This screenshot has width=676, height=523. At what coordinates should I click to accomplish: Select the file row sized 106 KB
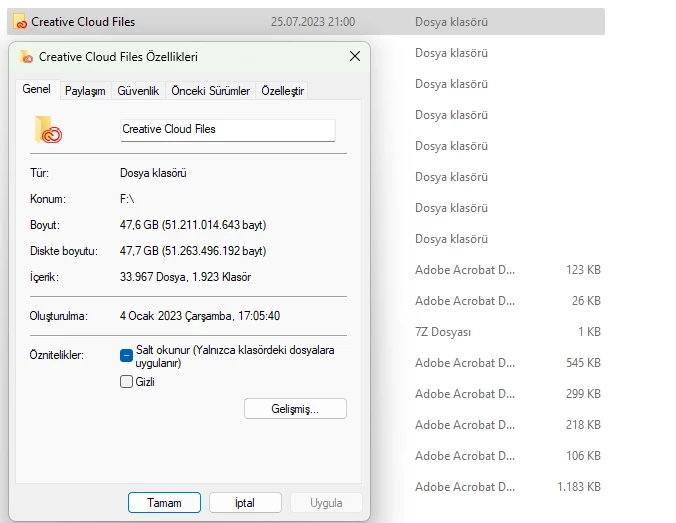(x=508, y=456)
